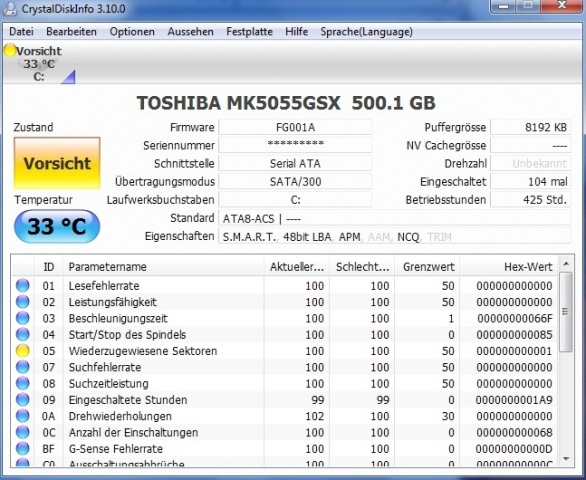
Task: Open the Aussehen menu
Action: 191,32
